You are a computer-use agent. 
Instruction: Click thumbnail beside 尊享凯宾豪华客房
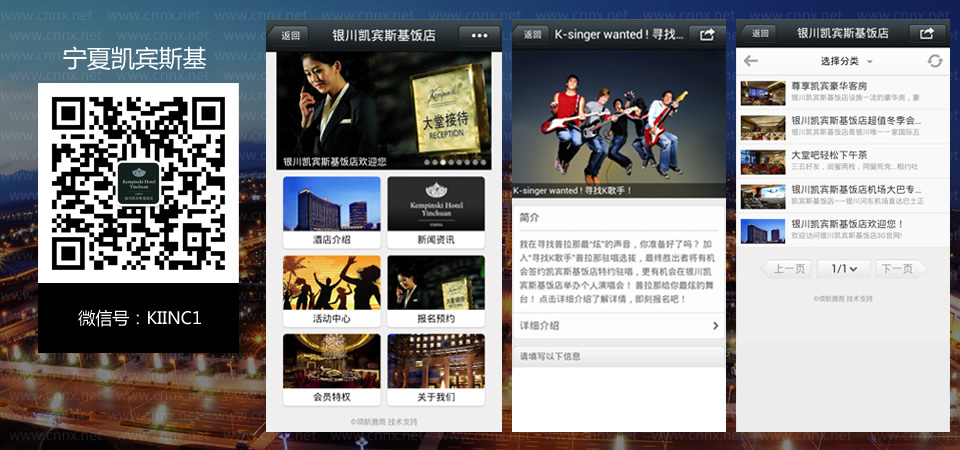click(763, 93)
